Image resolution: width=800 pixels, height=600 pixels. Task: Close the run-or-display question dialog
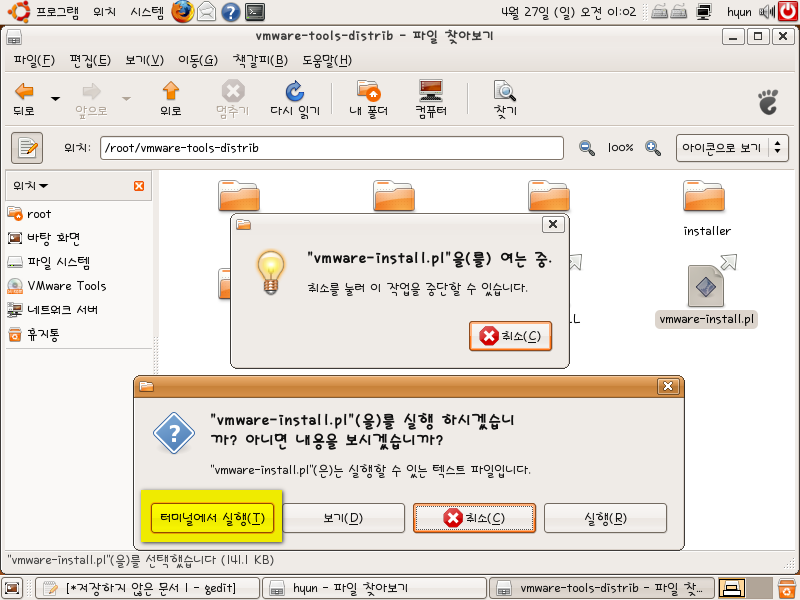tap(668, 386)
